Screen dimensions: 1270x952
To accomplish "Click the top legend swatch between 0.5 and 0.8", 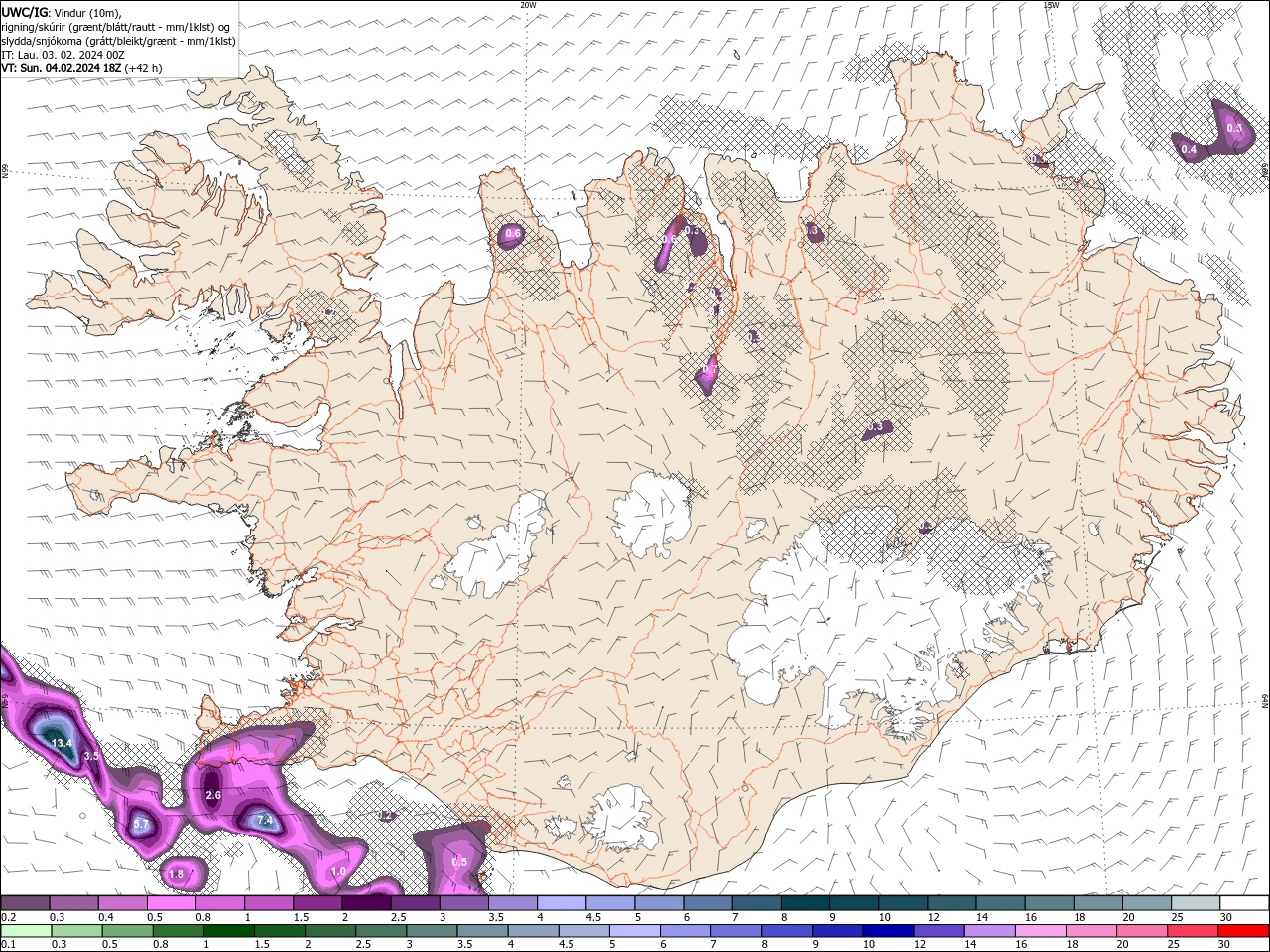I will (x=171, y=903).
